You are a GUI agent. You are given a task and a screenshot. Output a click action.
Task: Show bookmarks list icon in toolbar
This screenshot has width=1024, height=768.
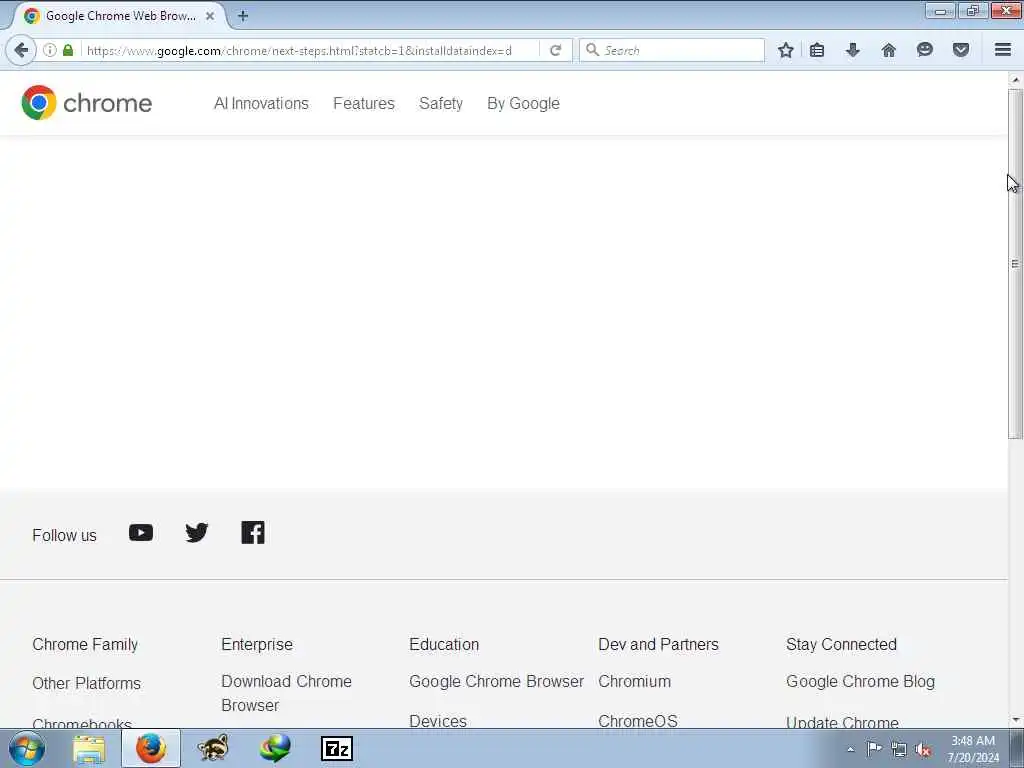click(x=817, y=50)
